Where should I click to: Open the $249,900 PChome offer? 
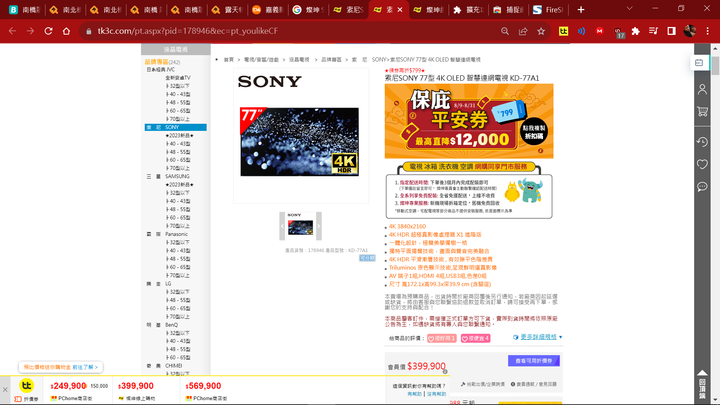pos(79,390)
